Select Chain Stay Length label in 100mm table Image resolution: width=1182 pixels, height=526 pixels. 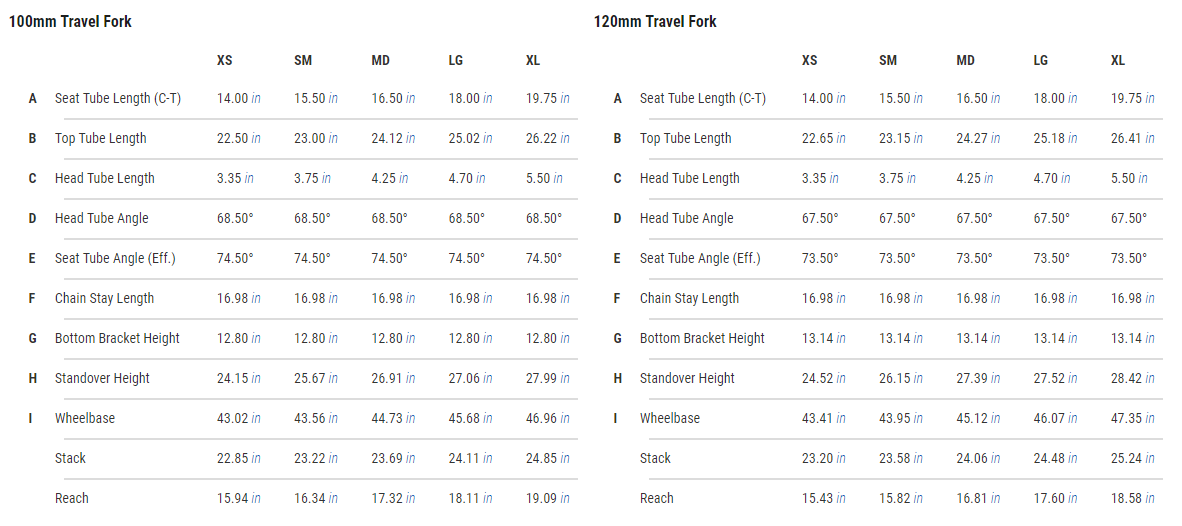pos(104,298)
